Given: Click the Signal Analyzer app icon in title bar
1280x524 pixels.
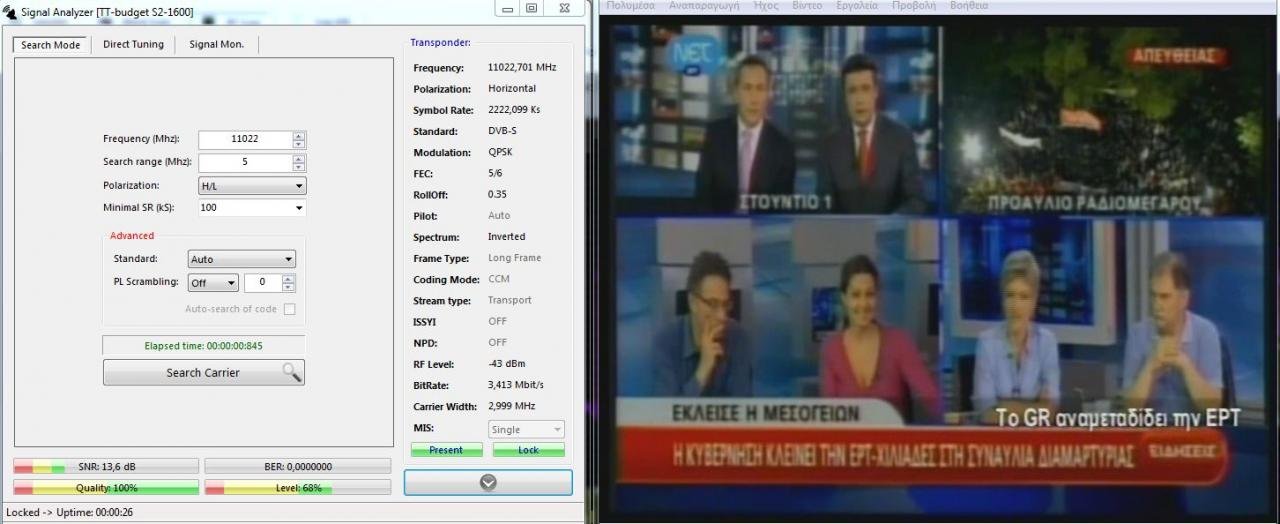Looking at the screenshot, I should click(10, 13).
